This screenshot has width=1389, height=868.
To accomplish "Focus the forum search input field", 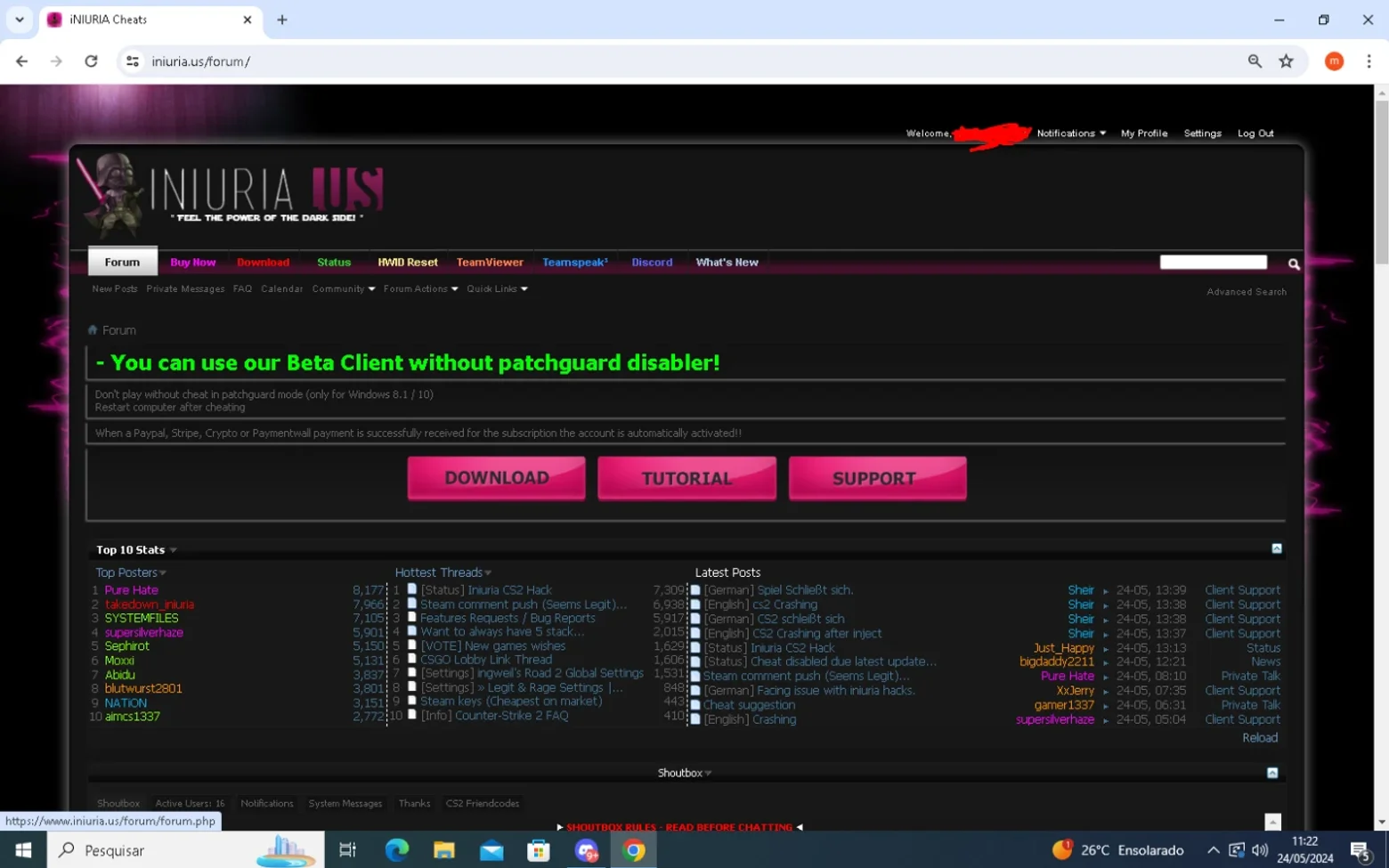I will click(1213, 262).
